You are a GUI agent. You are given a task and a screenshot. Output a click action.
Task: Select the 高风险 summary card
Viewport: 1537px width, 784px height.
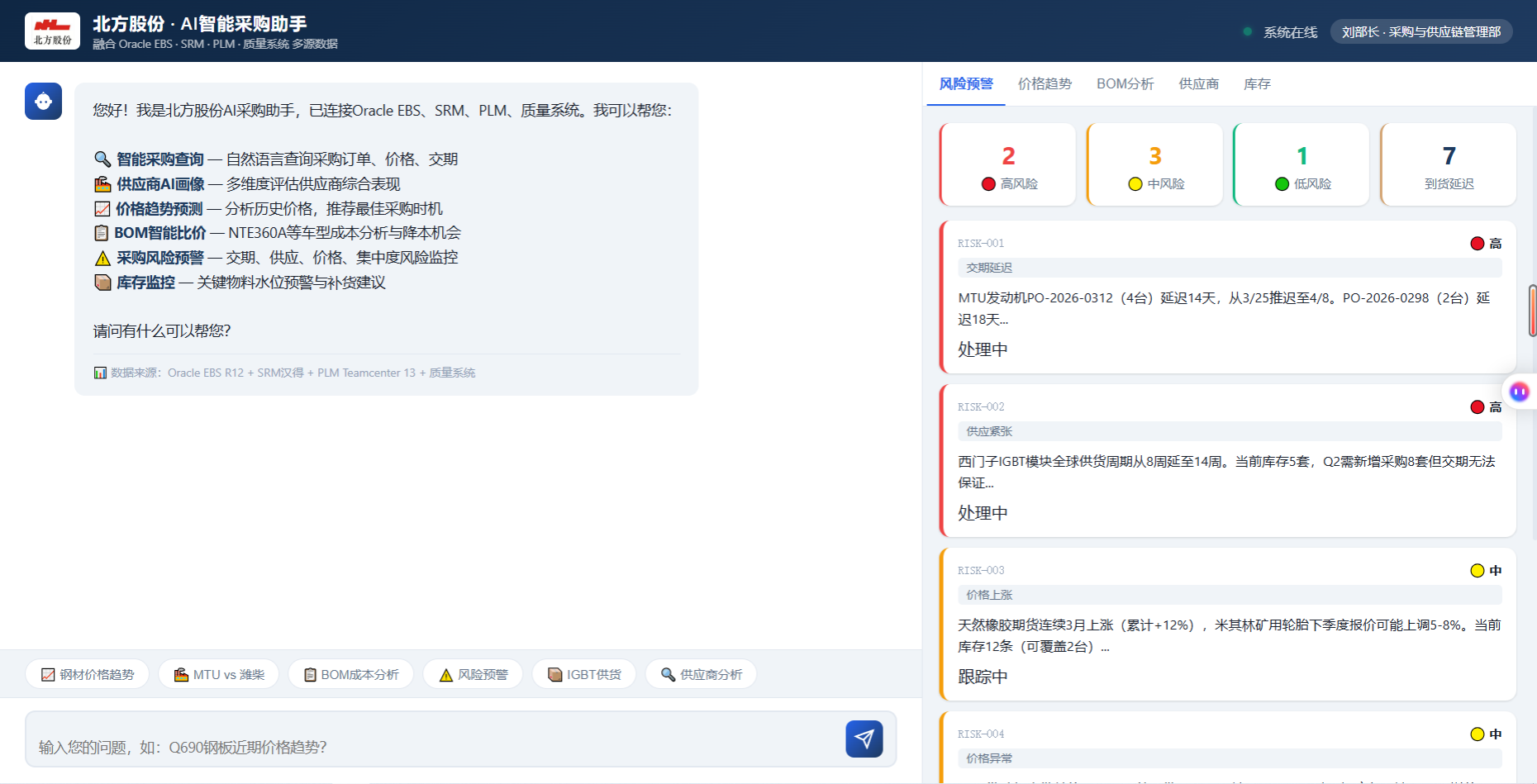[x=1007, y=164]
